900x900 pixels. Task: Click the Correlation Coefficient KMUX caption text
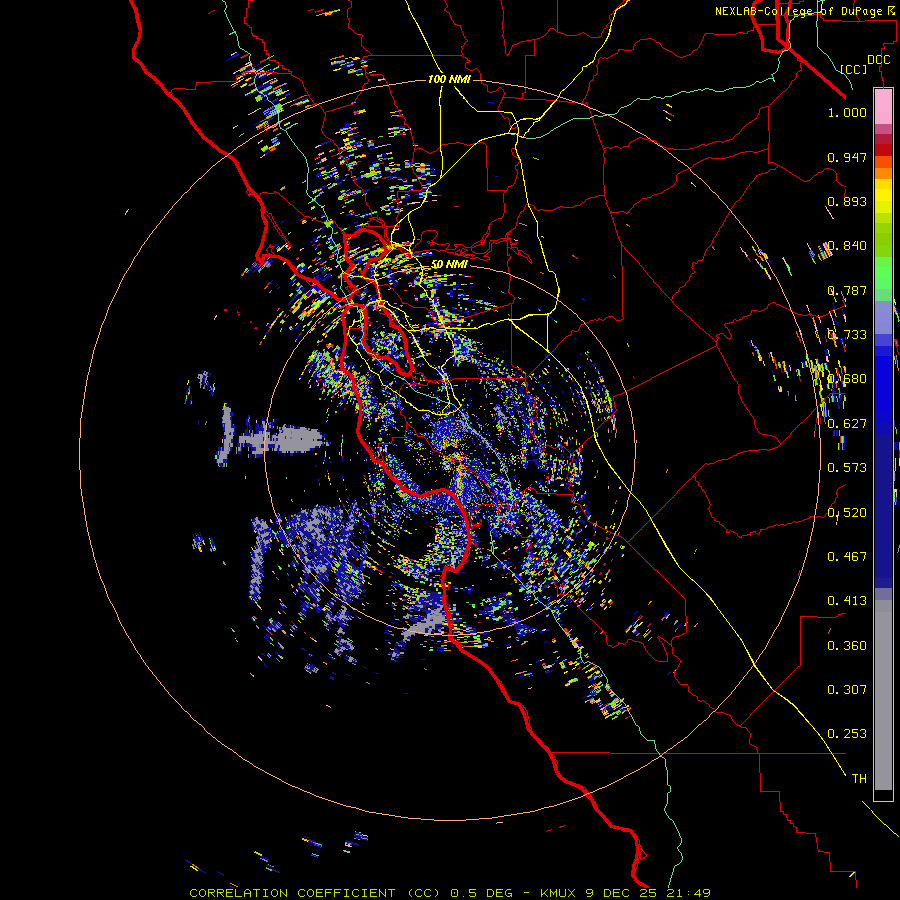[x=450, y=893]
